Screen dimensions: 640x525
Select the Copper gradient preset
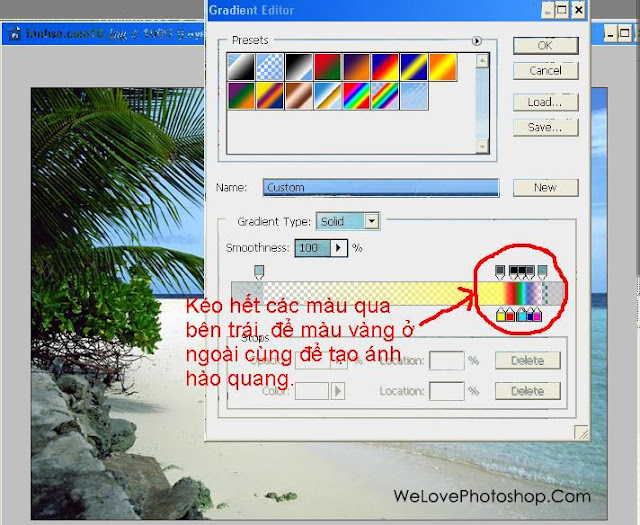pos(299,96)
